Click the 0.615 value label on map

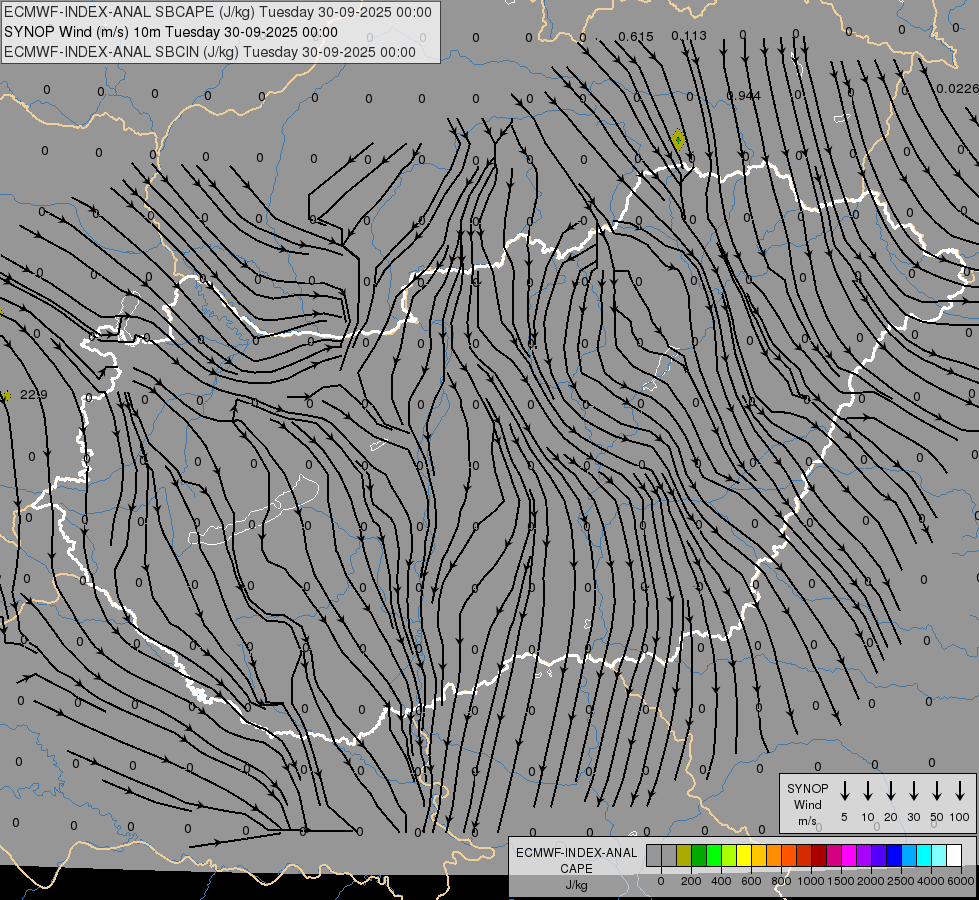(x=636, y=37)
